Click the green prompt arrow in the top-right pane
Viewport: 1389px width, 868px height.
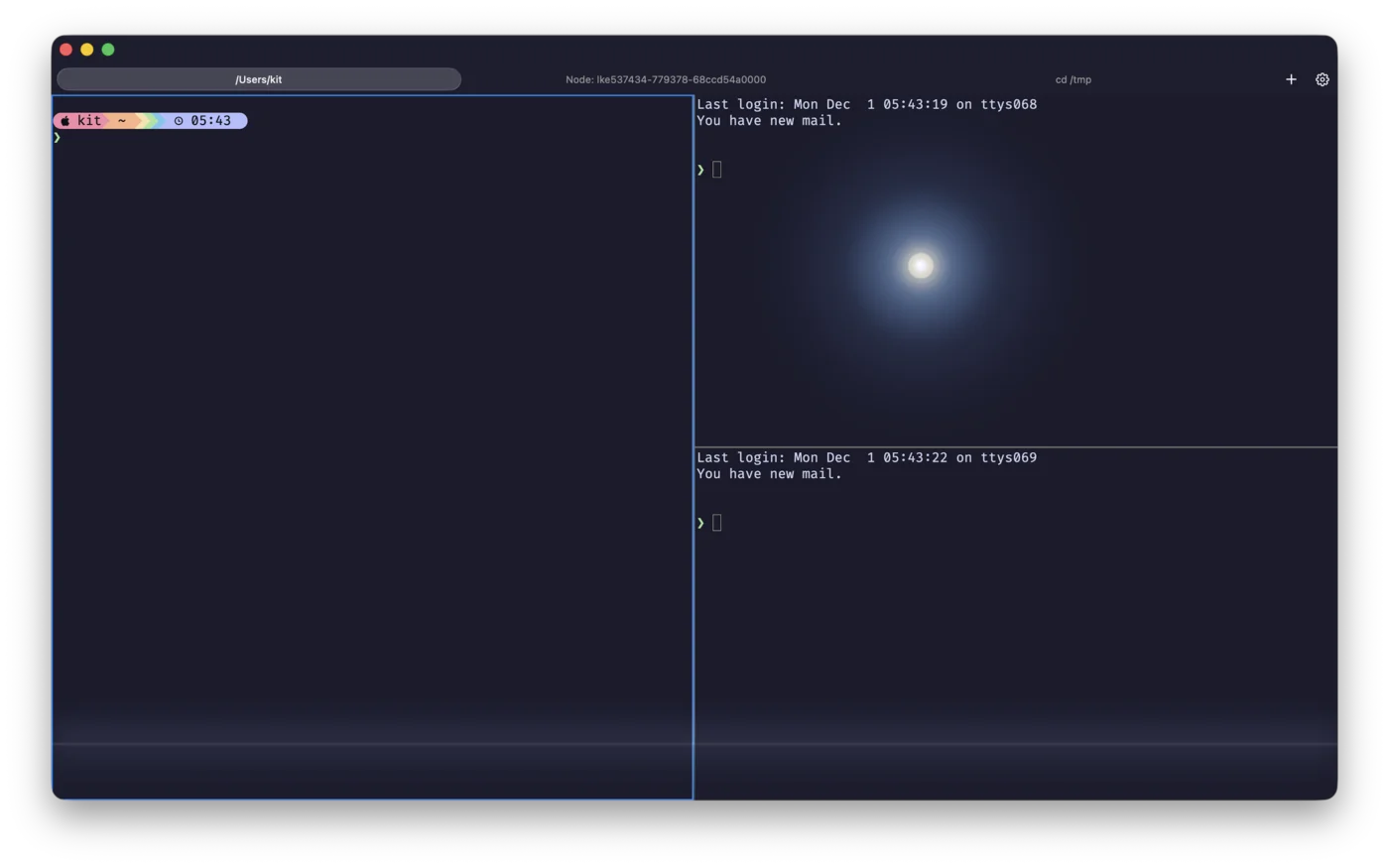[x=700, y=169]
